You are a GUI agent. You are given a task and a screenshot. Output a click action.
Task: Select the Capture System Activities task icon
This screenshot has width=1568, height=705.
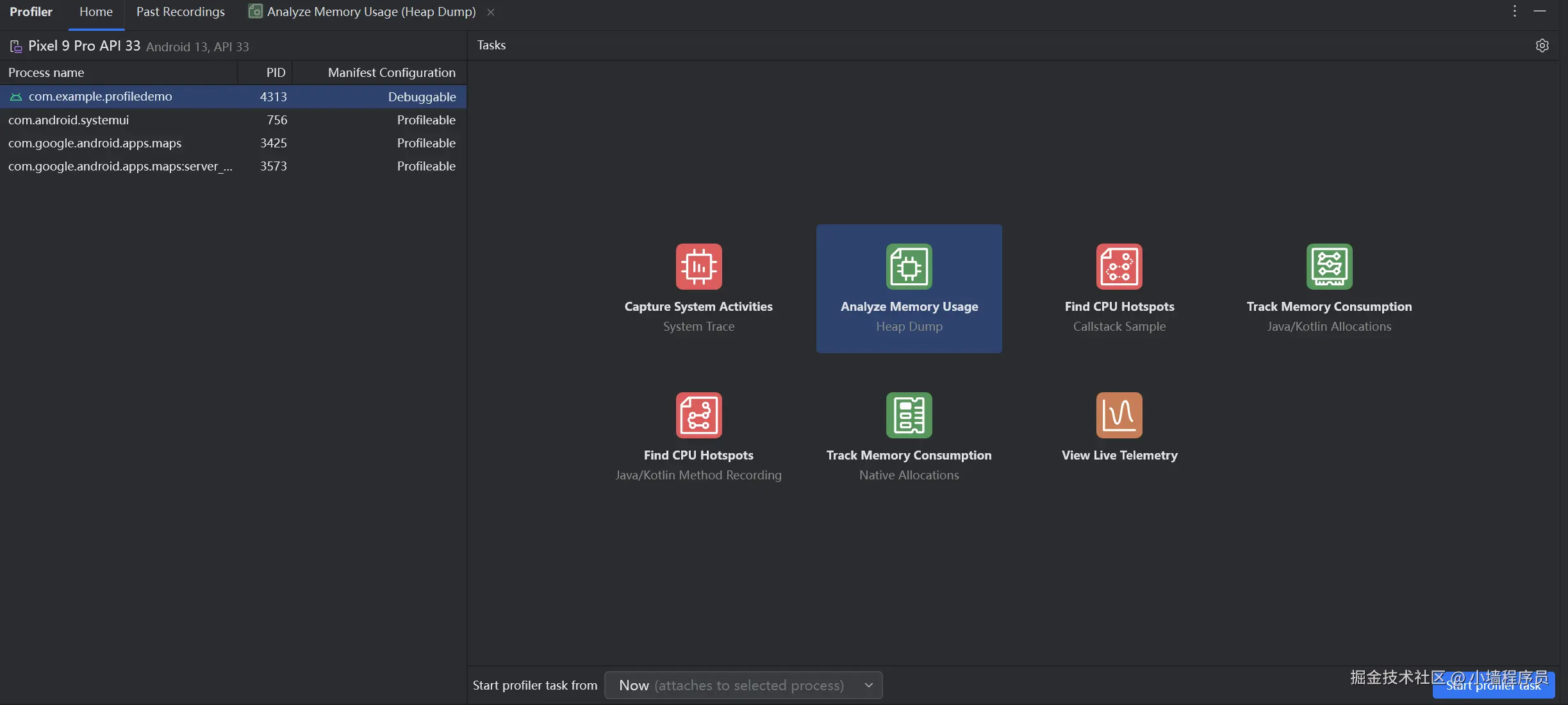pos(698,266)
